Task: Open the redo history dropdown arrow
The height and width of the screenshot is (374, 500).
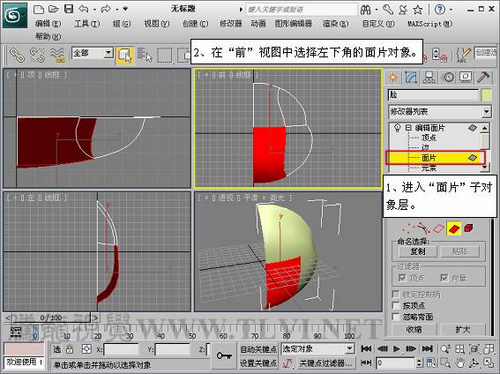Action: [x=117, y=9]
